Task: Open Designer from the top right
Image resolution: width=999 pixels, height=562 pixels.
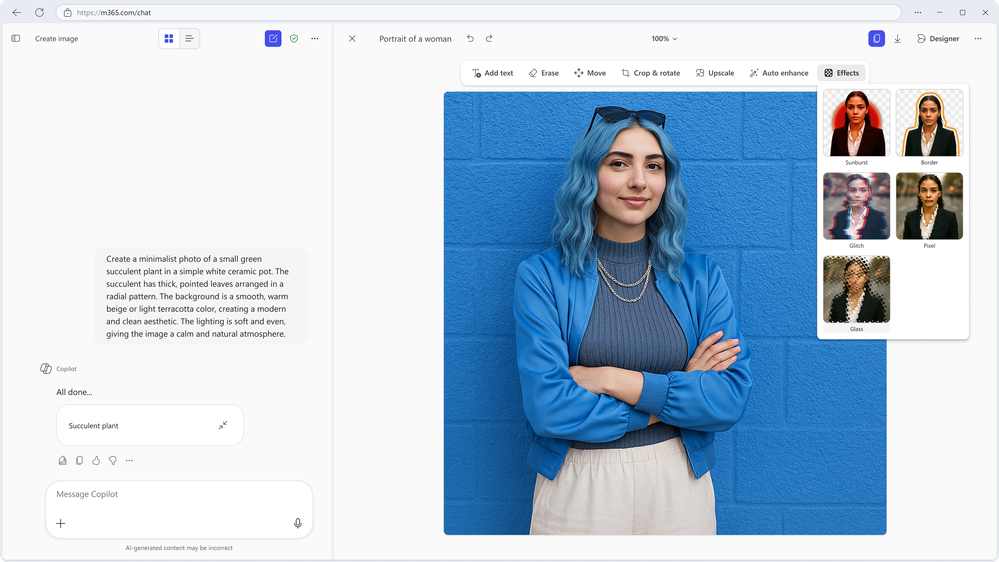Action: 937,39
